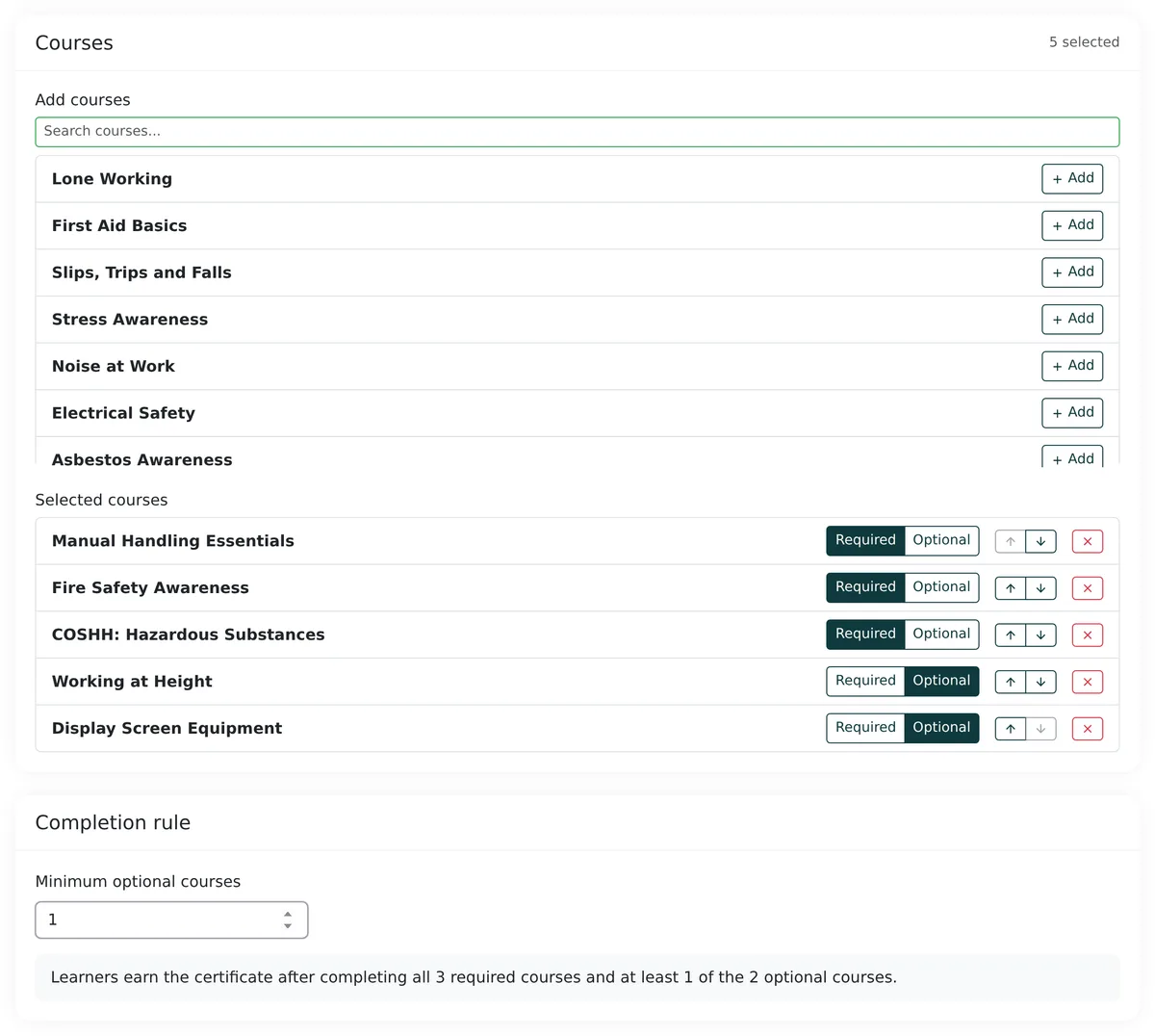The image size is (1155, 1036).
Task: Add Slips, Trips and Falls course
Action: point(1072,272)
